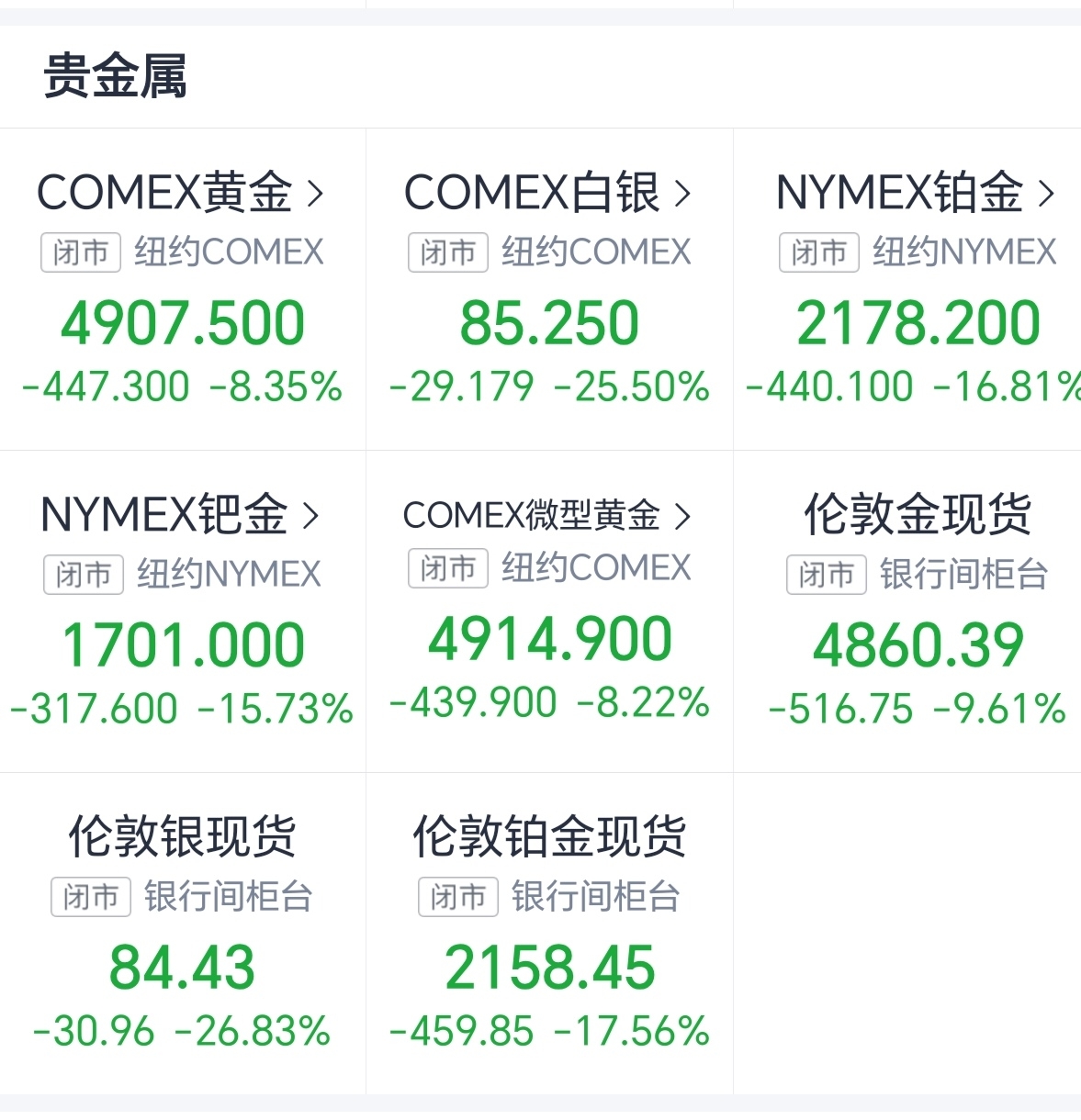Image resolution: width=1081 pixels, height=1120 pixels.
Task: Click the 闭市 badge under 伦敦铂金现货
Action: tap(458, 897)
